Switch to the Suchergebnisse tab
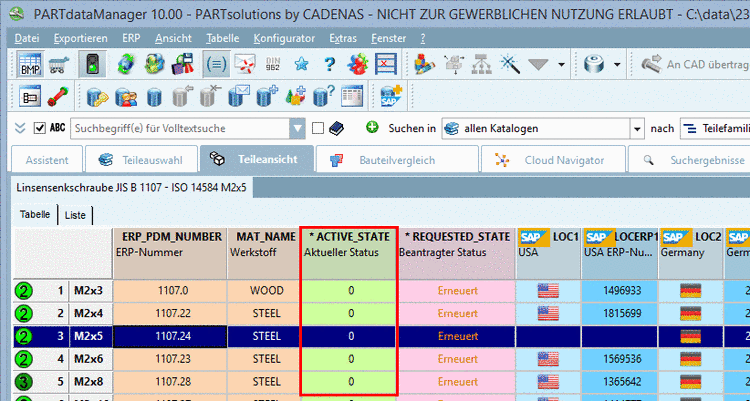750x401 pixels. tap(689, 160)
